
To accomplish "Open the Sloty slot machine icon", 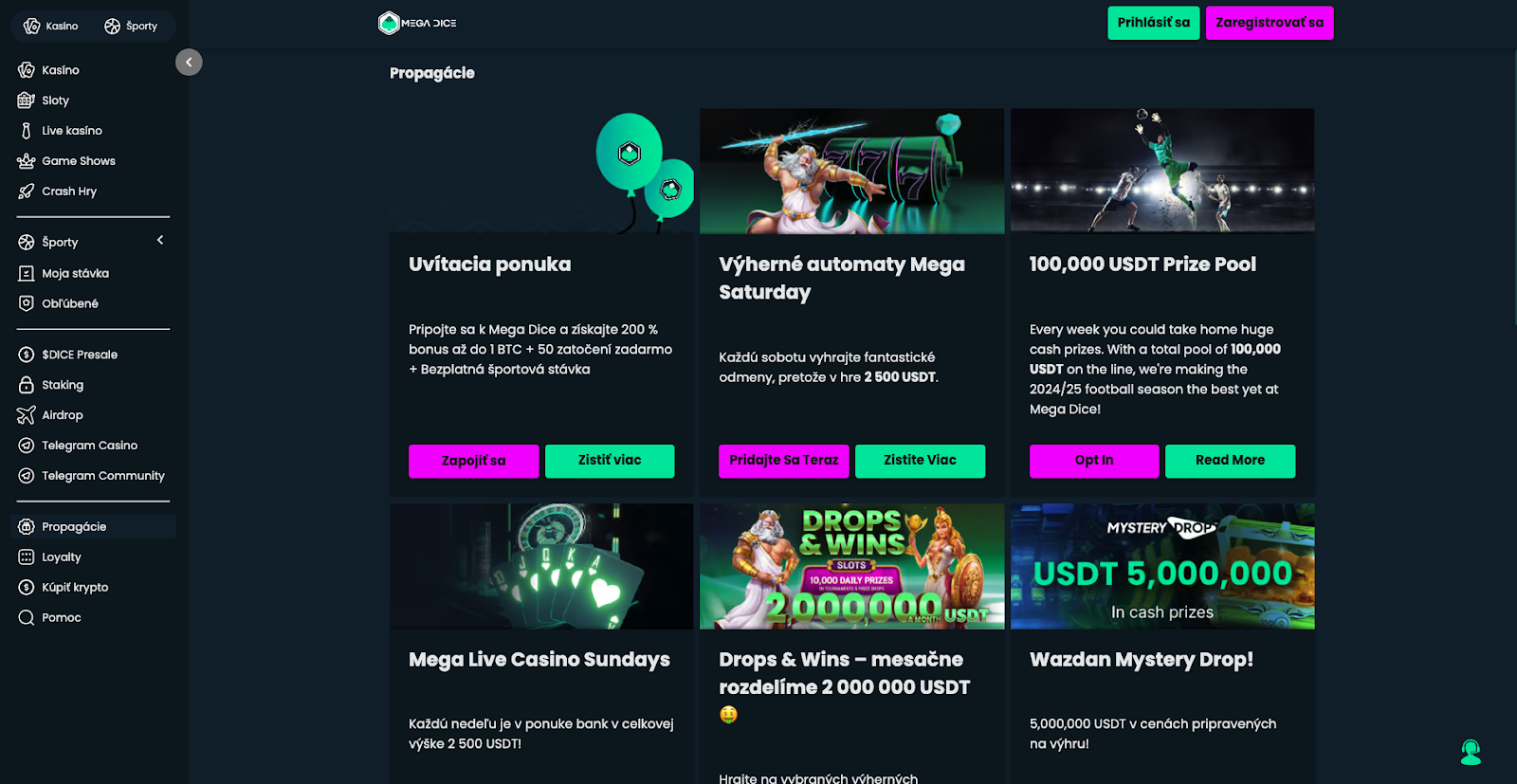I will (26, 100).
